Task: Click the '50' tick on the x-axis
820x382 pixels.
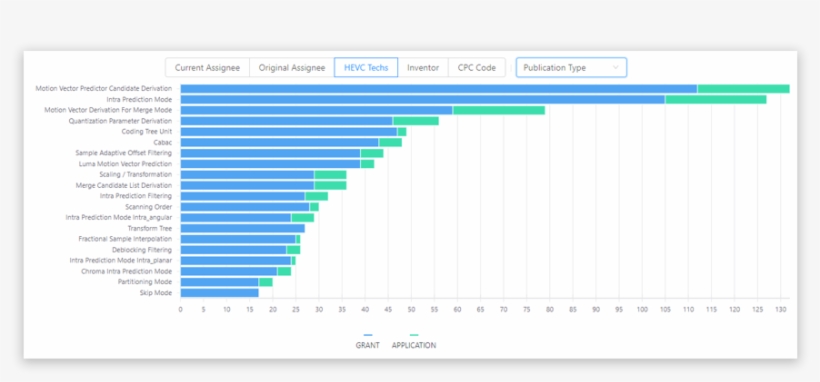Action: pos(411,309)
